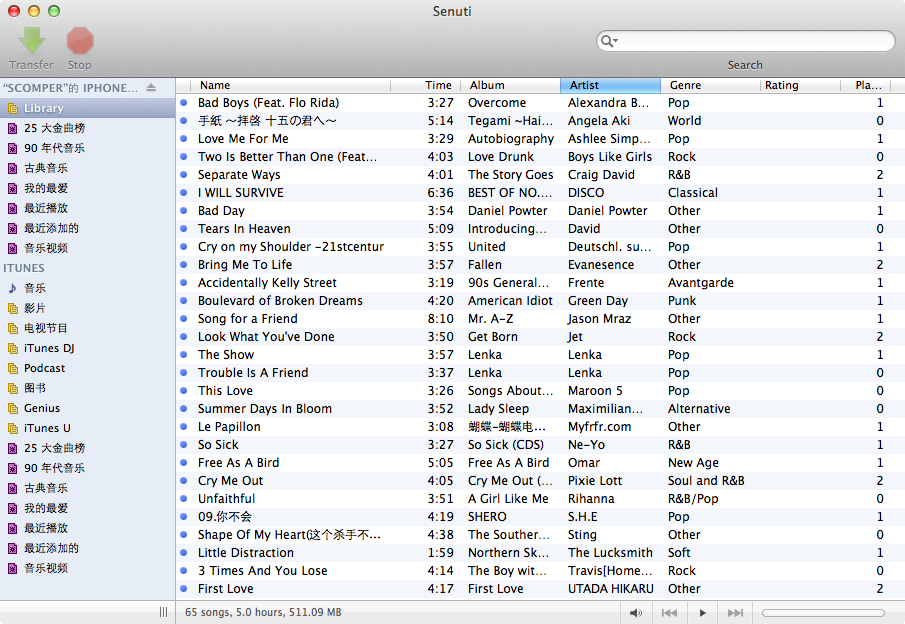Click the volume speaker icon
The image size is (905, 624).
point(636,612)
